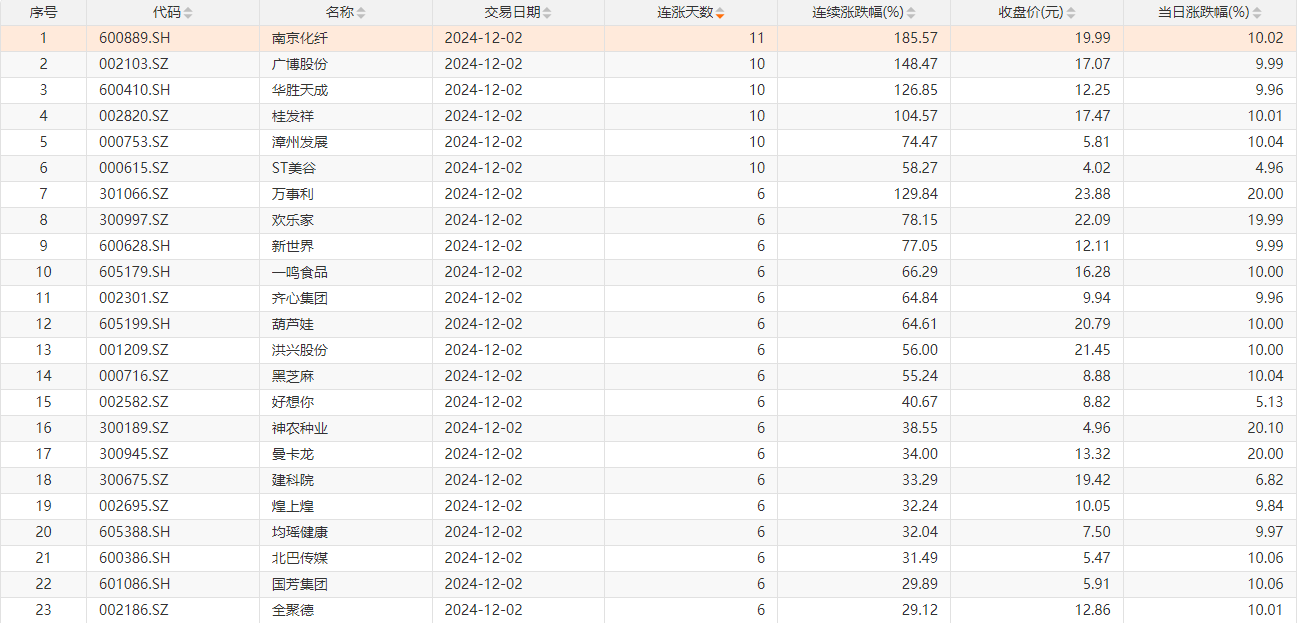Sort by the 连续涨跌幅(%) column sort arrows
This screenshot has height=623, width=1297.
912,13
